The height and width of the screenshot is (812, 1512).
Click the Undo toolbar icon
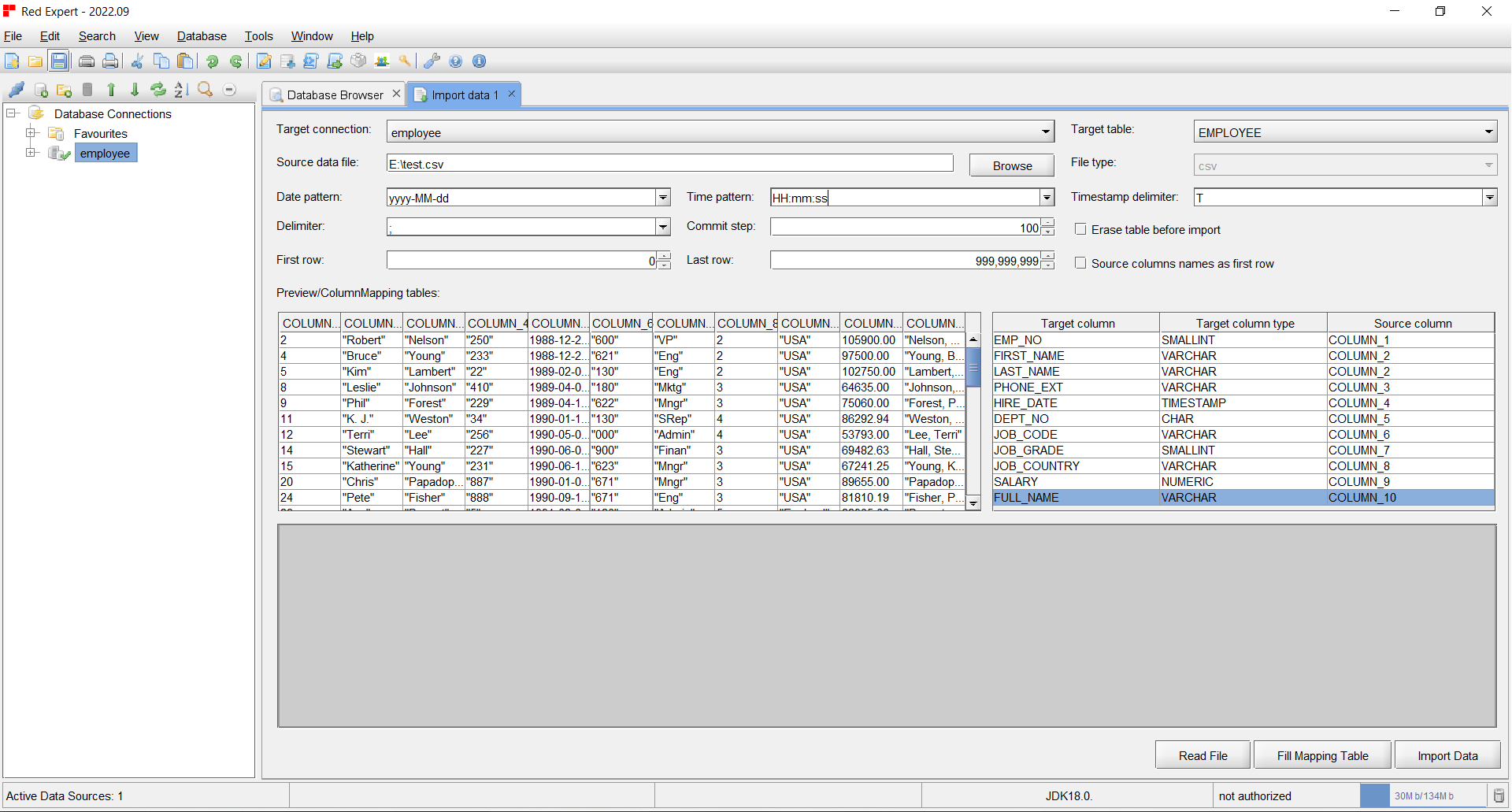pos(211,61)
